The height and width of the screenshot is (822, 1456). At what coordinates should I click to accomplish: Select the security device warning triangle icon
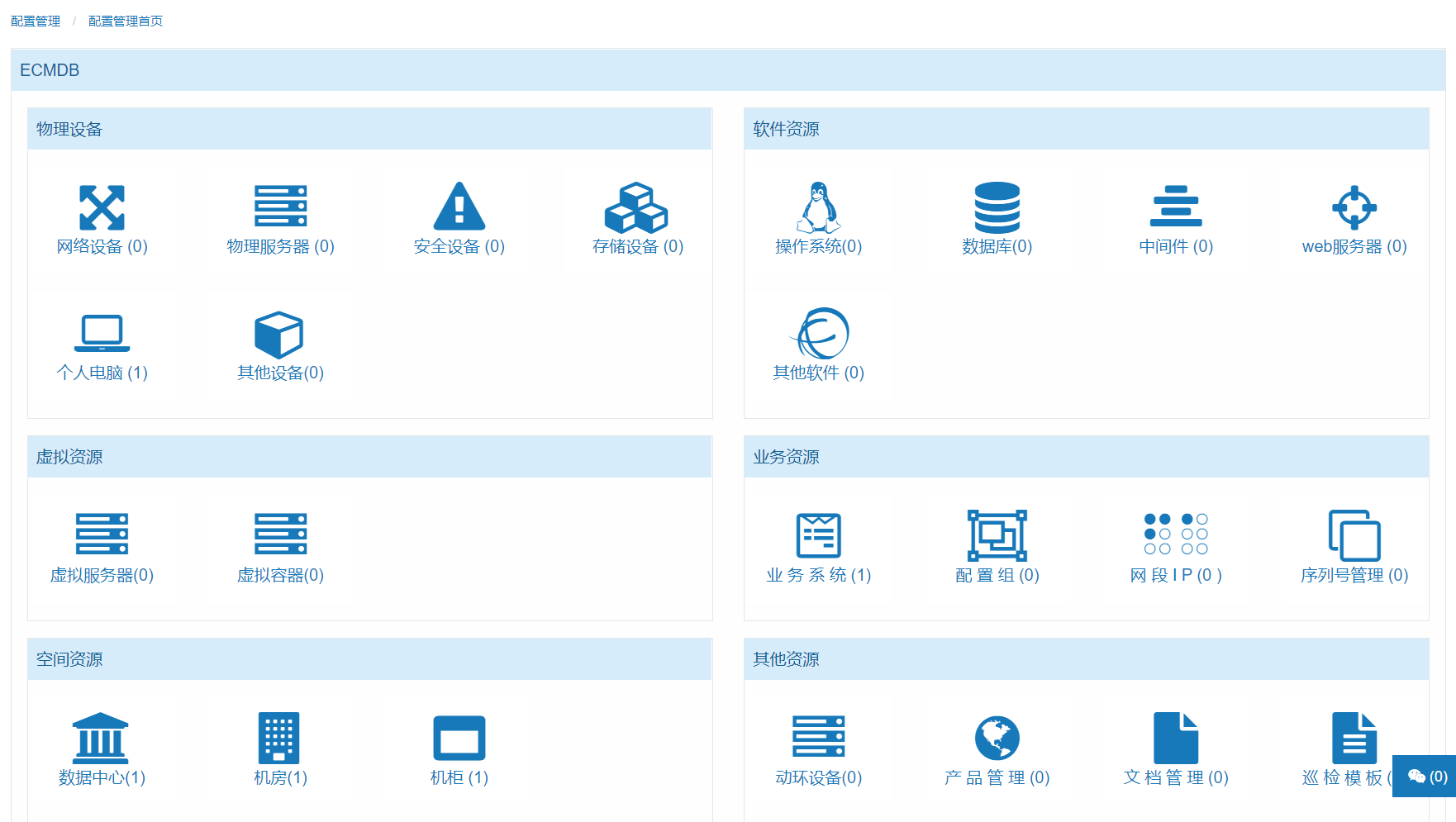coord(459,207)
